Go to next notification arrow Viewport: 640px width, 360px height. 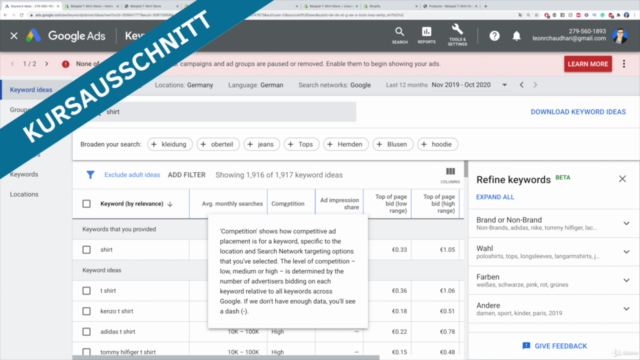(x=47, y=64)
